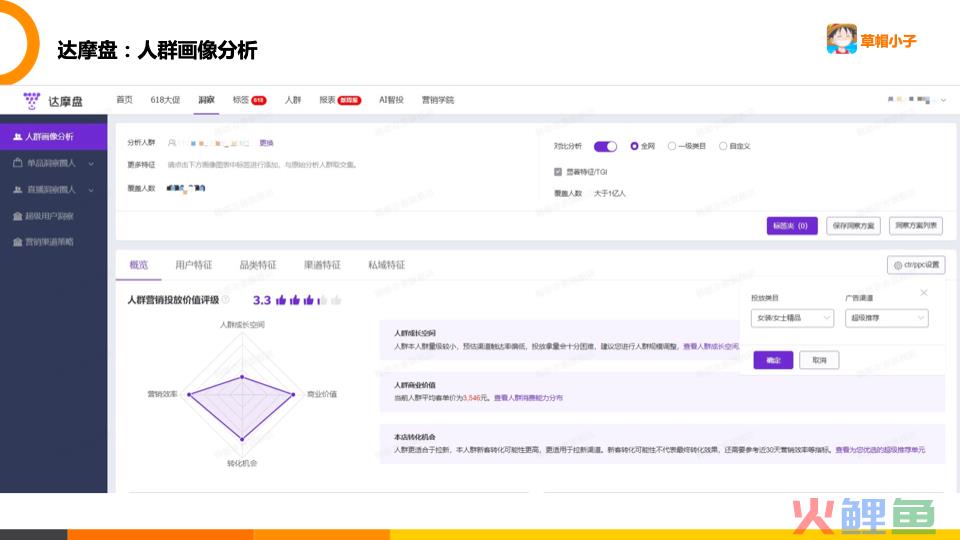Go to 首页 in top navigation

tap(124, 100)
